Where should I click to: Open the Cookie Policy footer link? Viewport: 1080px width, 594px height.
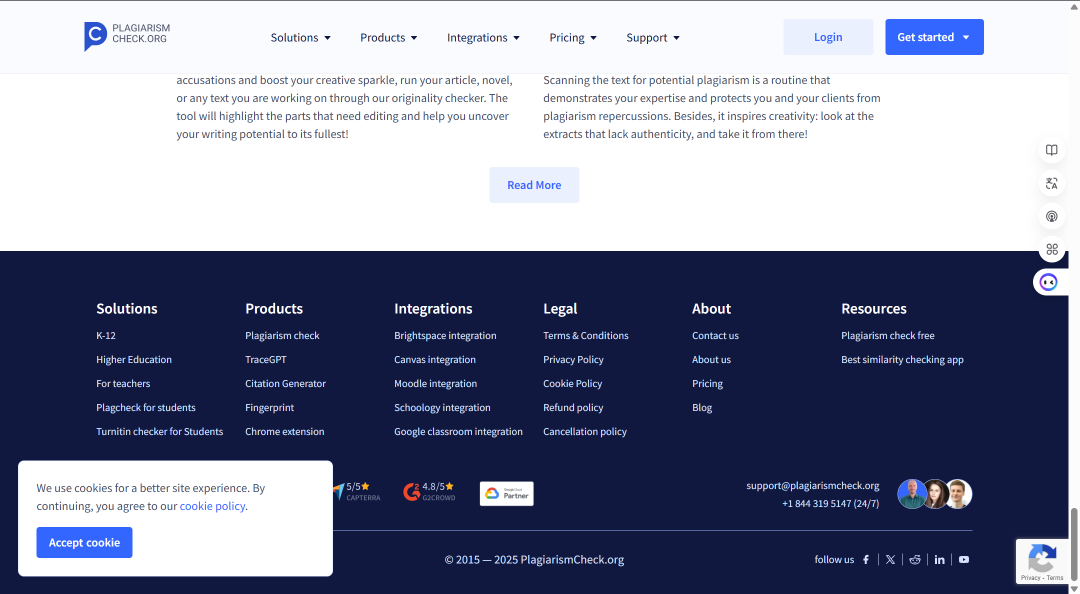coord(572,384)
